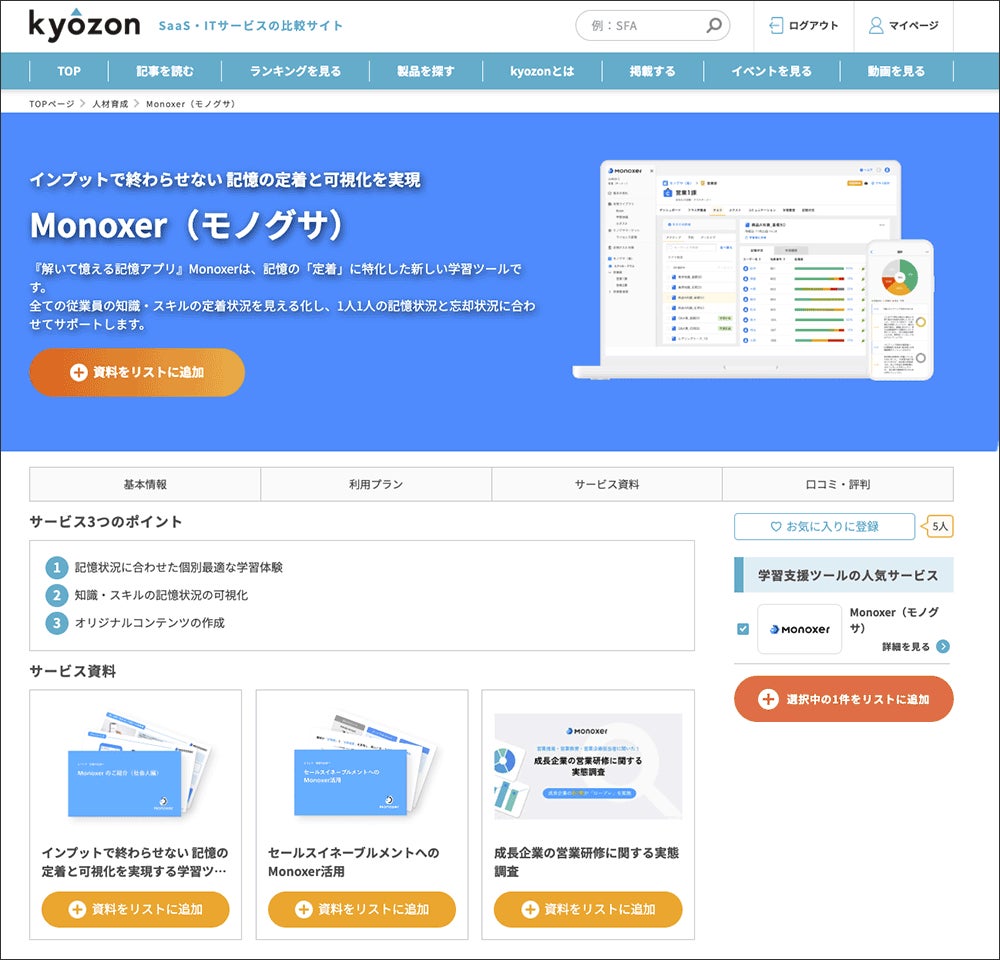Click title 成長企業の営業研修に関する実態調査
1000x960 pixels.
pyautogui.click(x=587, y=862)
